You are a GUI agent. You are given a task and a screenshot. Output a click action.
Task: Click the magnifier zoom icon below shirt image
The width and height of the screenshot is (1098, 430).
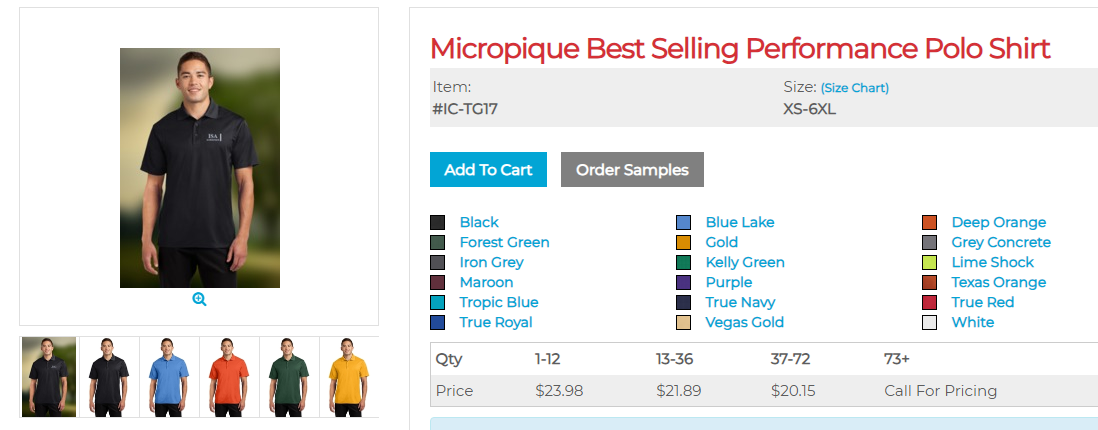[x=199, y=299]
